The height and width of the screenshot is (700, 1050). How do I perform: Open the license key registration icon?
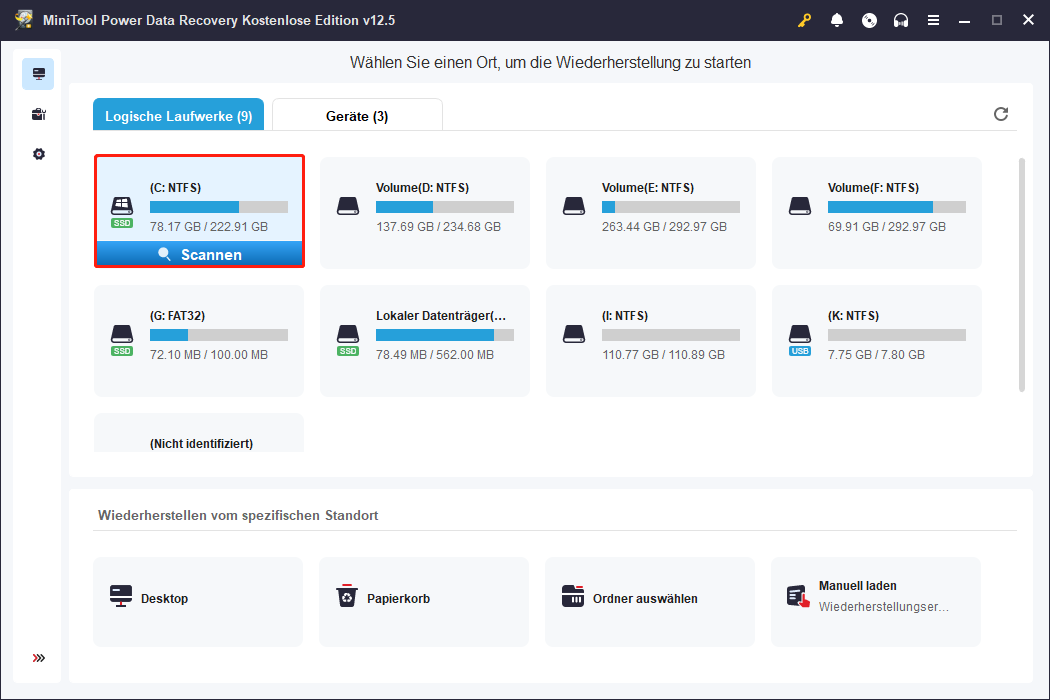(804, 20)
